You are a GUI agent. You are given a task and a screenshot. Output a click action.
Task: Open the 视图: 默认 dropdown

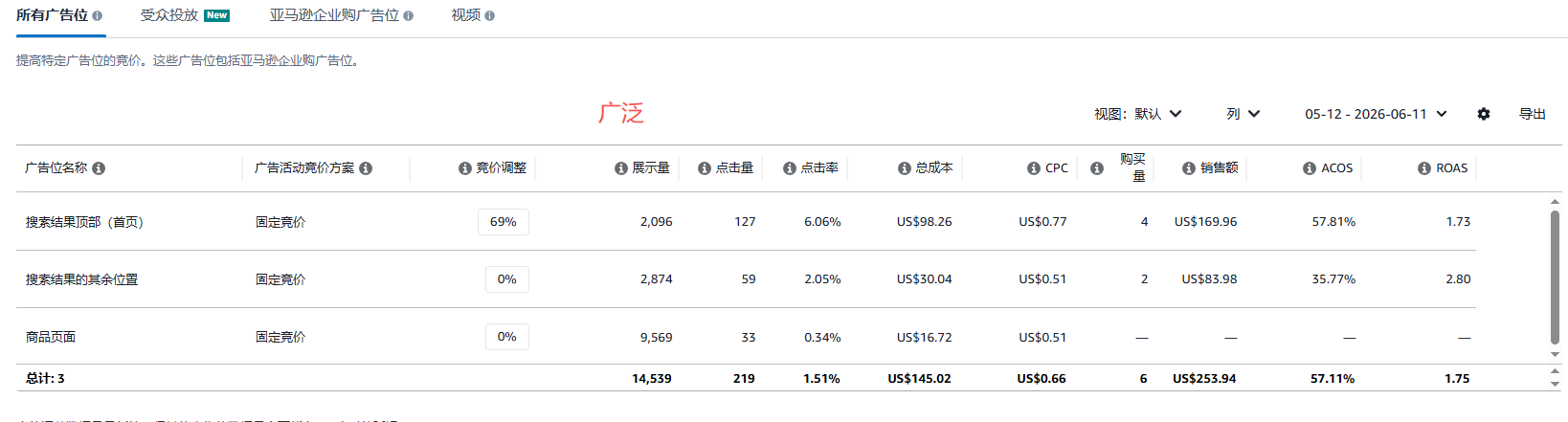(x=1138, y=114)
